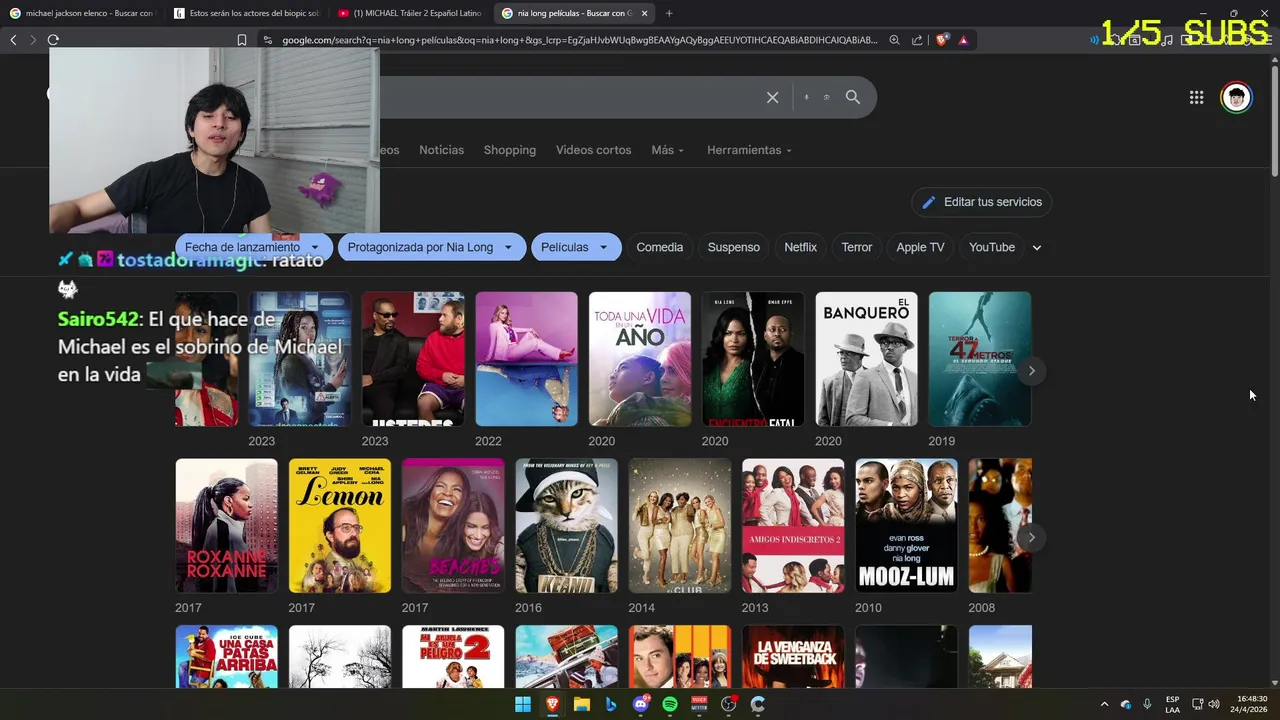This screenshot has width=1280, height=720.
Task: Open the Google apps grid
Action: 1196,97
